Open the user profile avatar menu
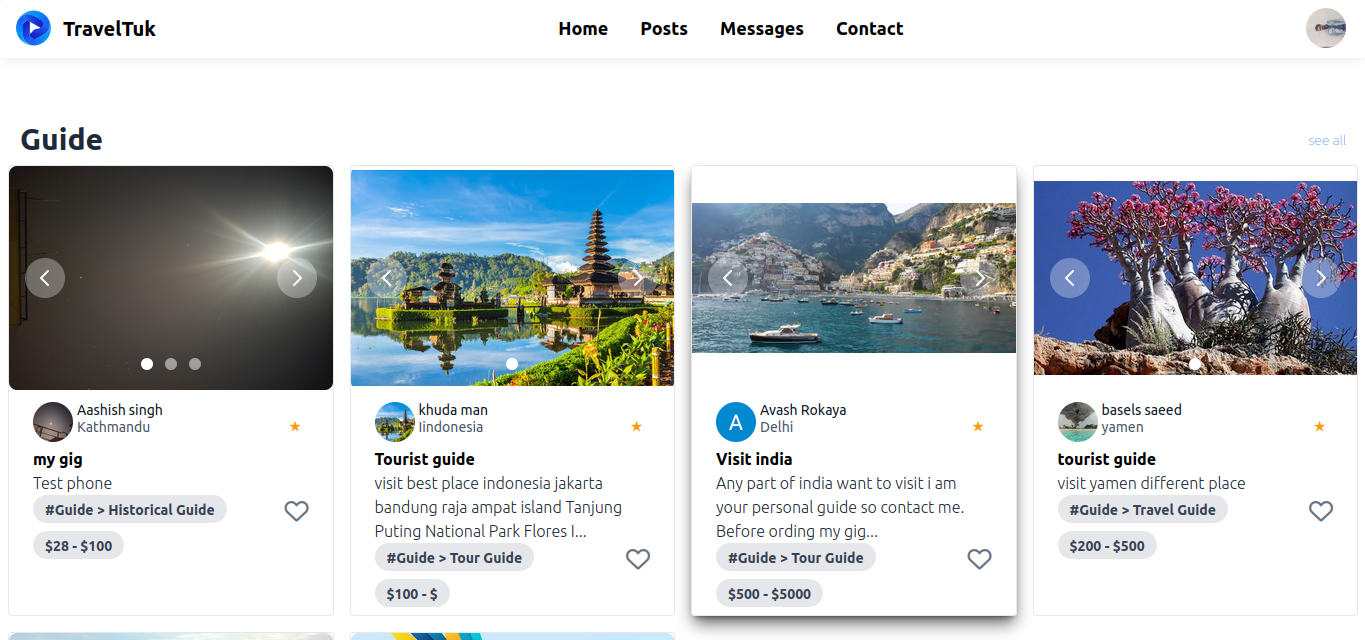This screenshot has height=640, width=1365. click(x=1325, y=28)
